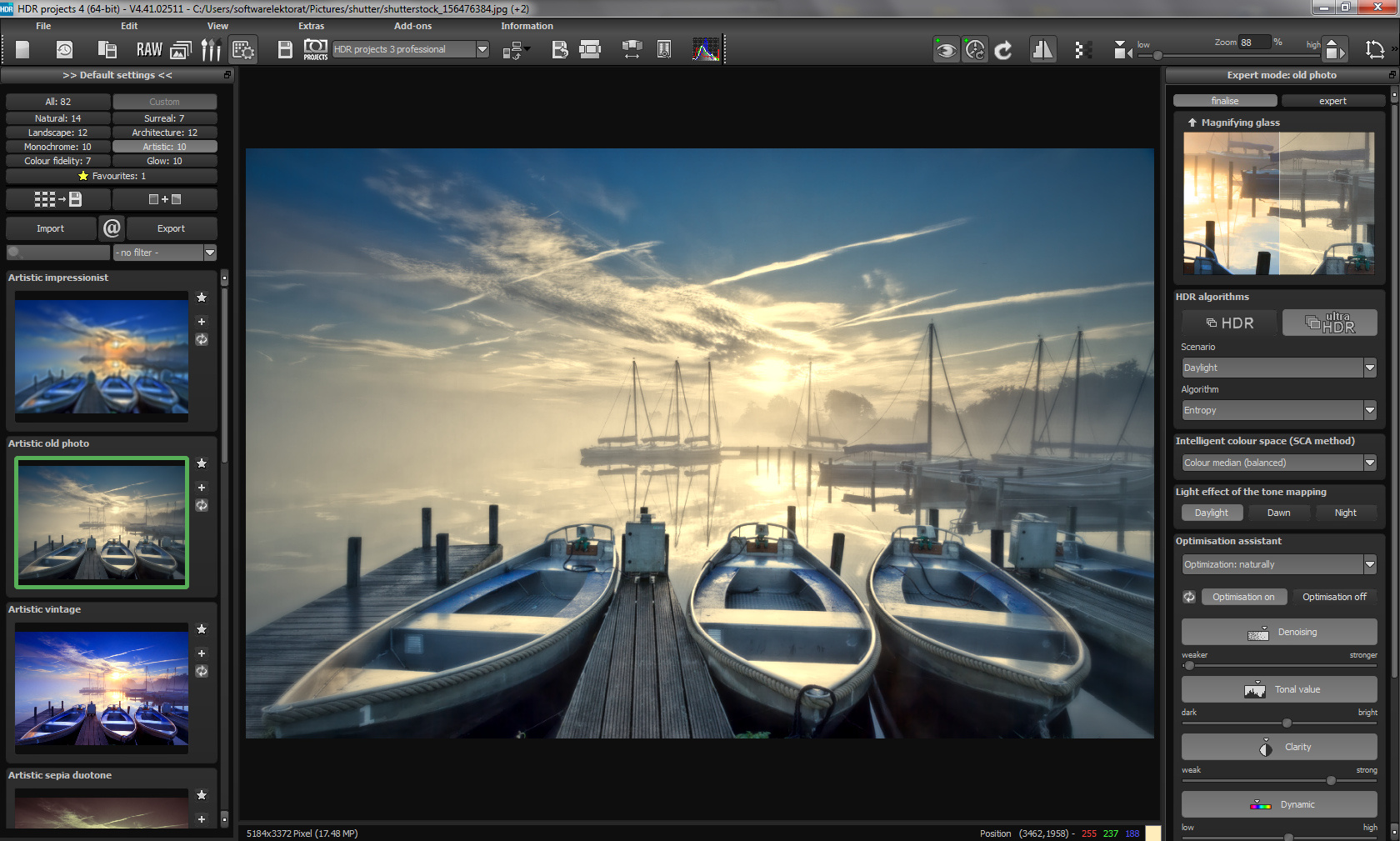1400x841 pixels.
Task: Open the View menu
Action: point(217,26)
